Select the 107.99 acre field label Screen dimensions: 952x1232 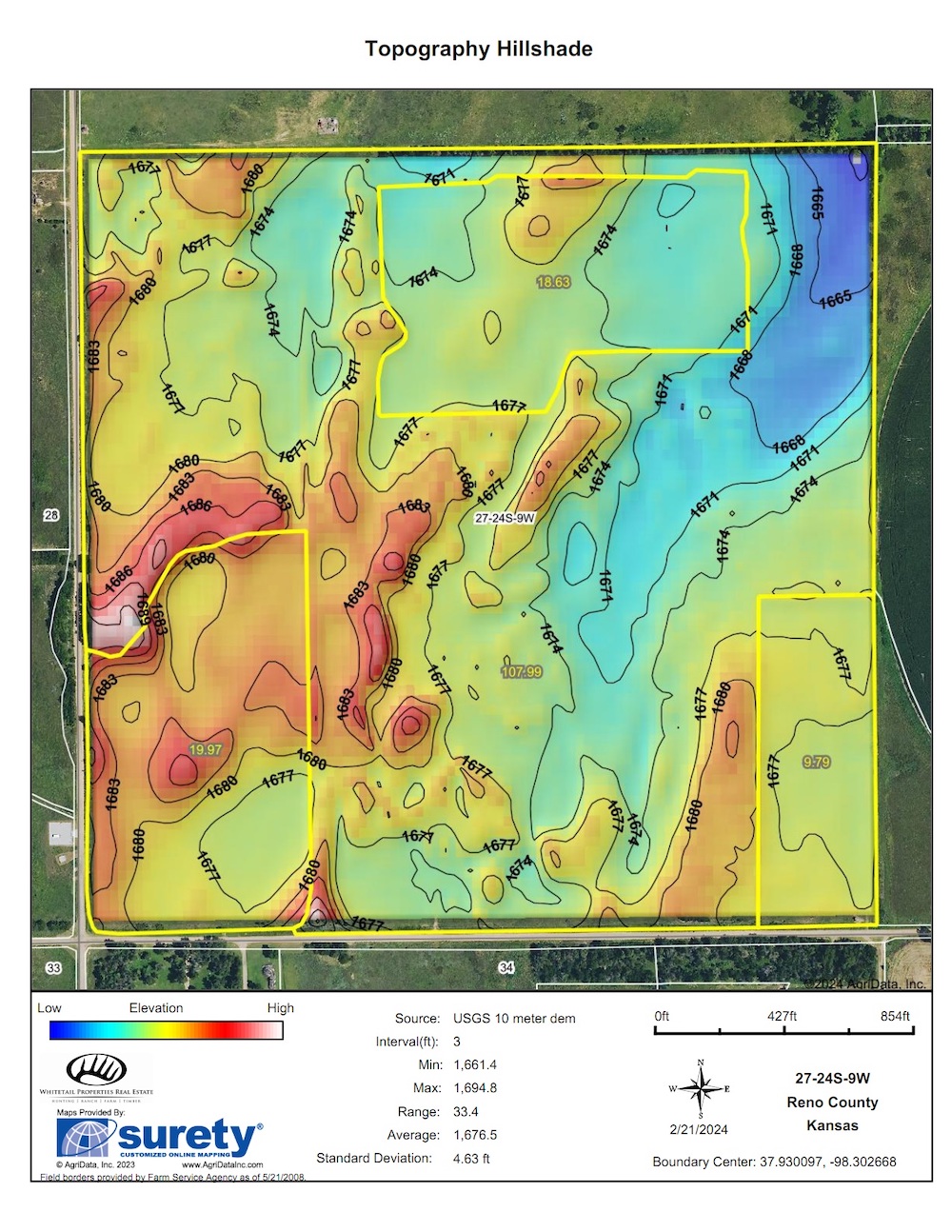click(521, 672)
